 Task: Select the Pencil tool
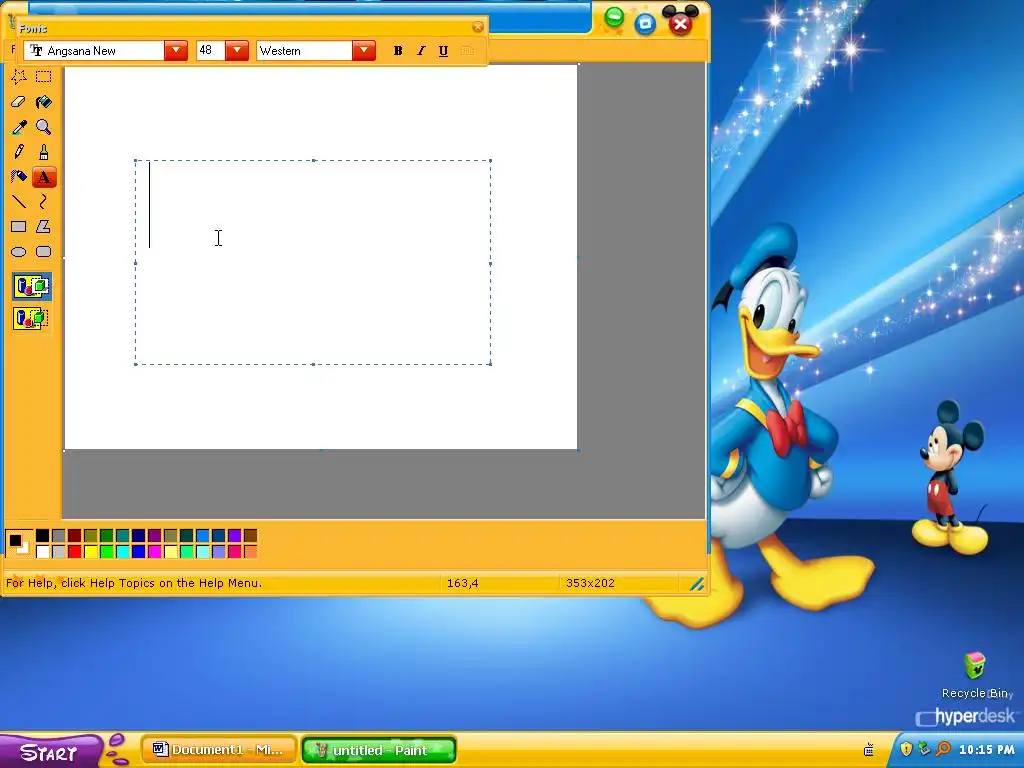pyautogui.click(x=18, y=152)
